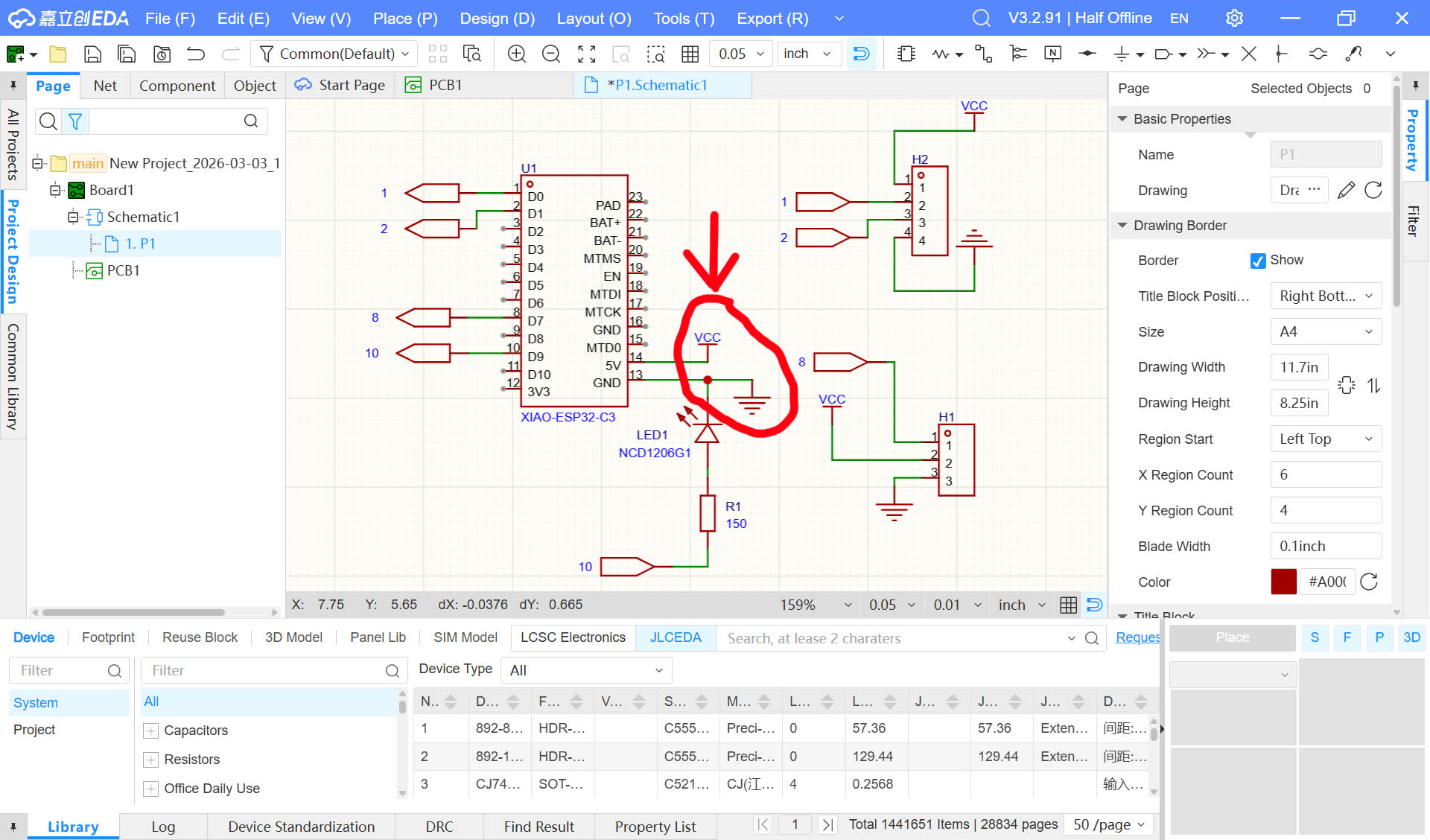This screenshot has height=840, width=1430.
Task: Click the Fit to Screen icon
Action: coord(586,54)
